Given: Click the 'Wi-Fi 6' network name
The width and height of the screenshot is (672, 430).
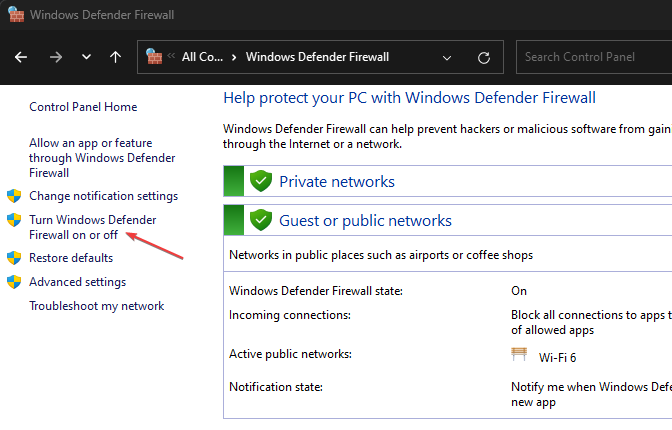Looking at the screenshot, I should click(x=557, y=358).
